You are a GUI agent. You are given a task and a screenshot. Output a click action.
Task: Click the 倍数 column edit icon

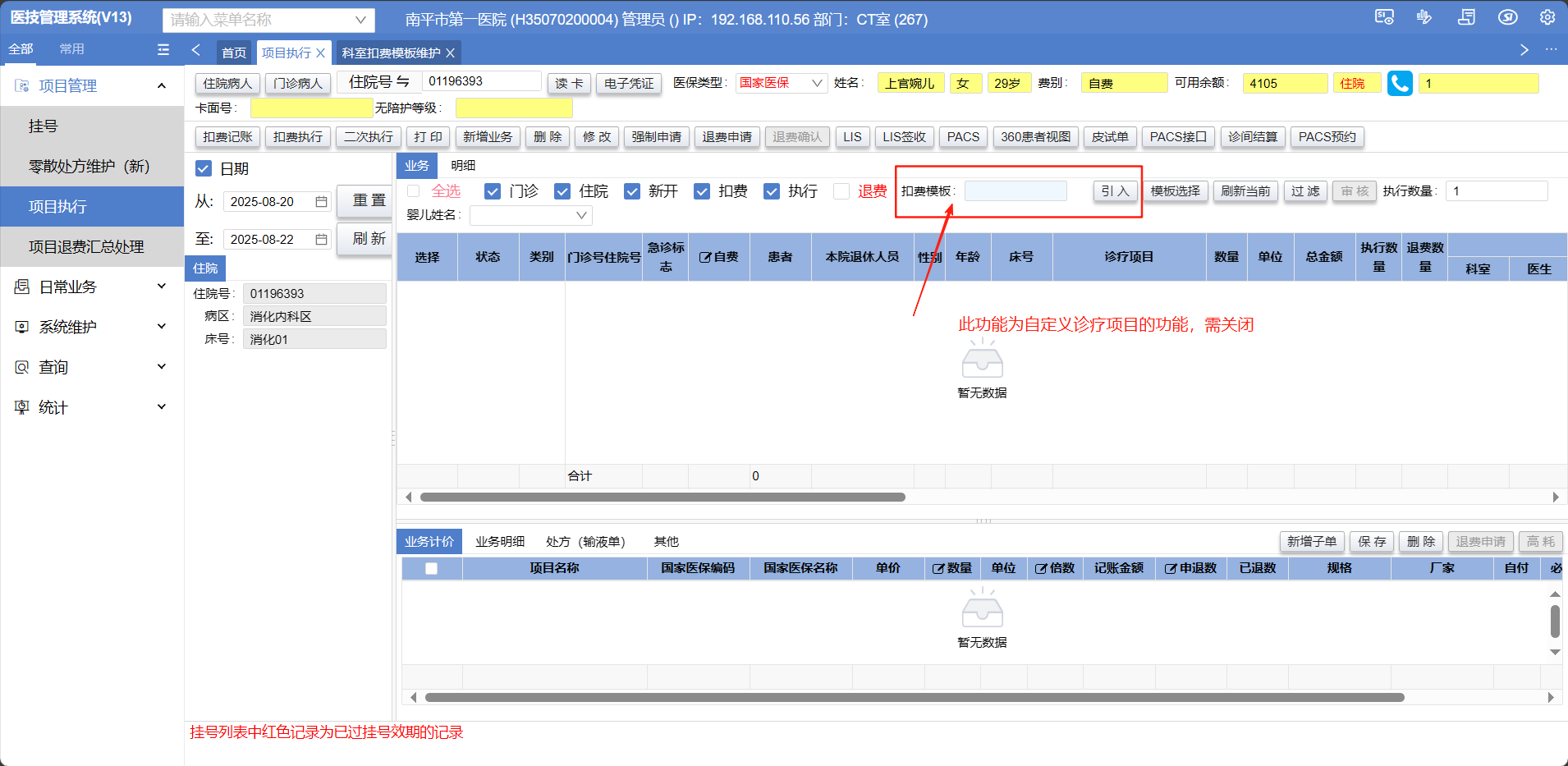(x=1040, y=568)
